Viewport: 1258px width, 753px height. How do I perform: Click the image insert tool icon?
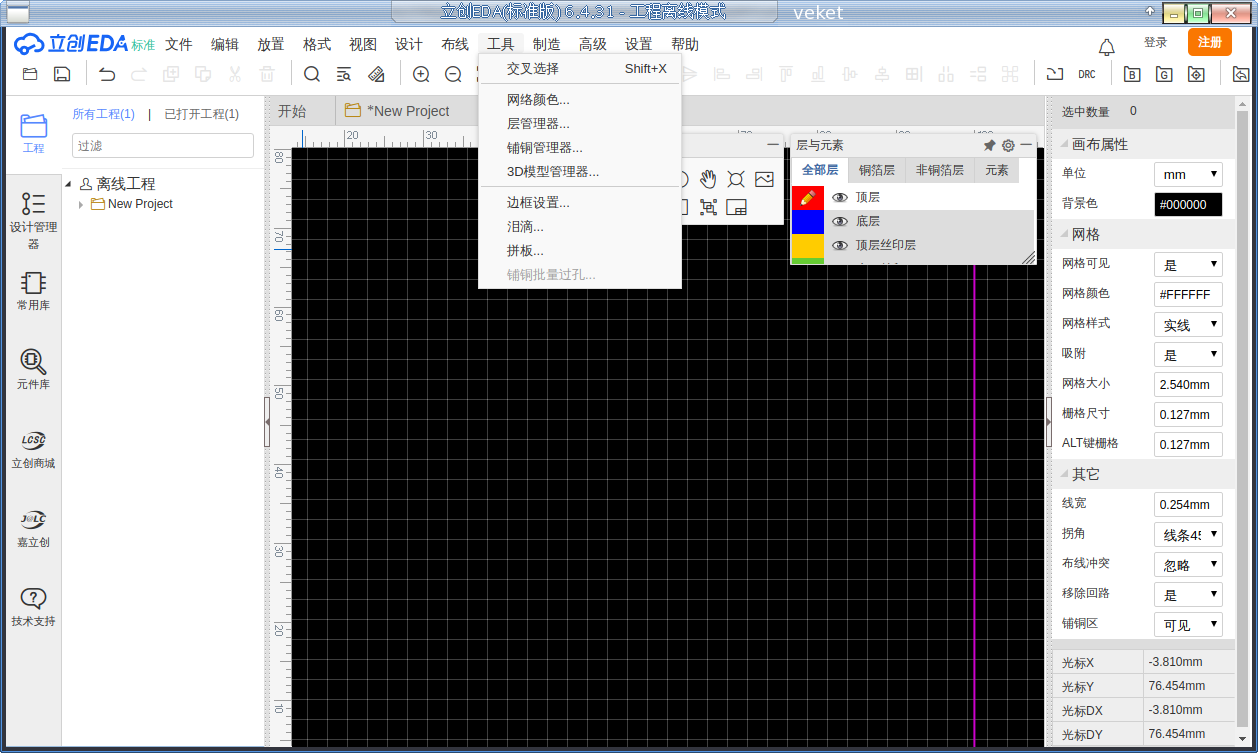pyautogui.click(x=764, y=179)
